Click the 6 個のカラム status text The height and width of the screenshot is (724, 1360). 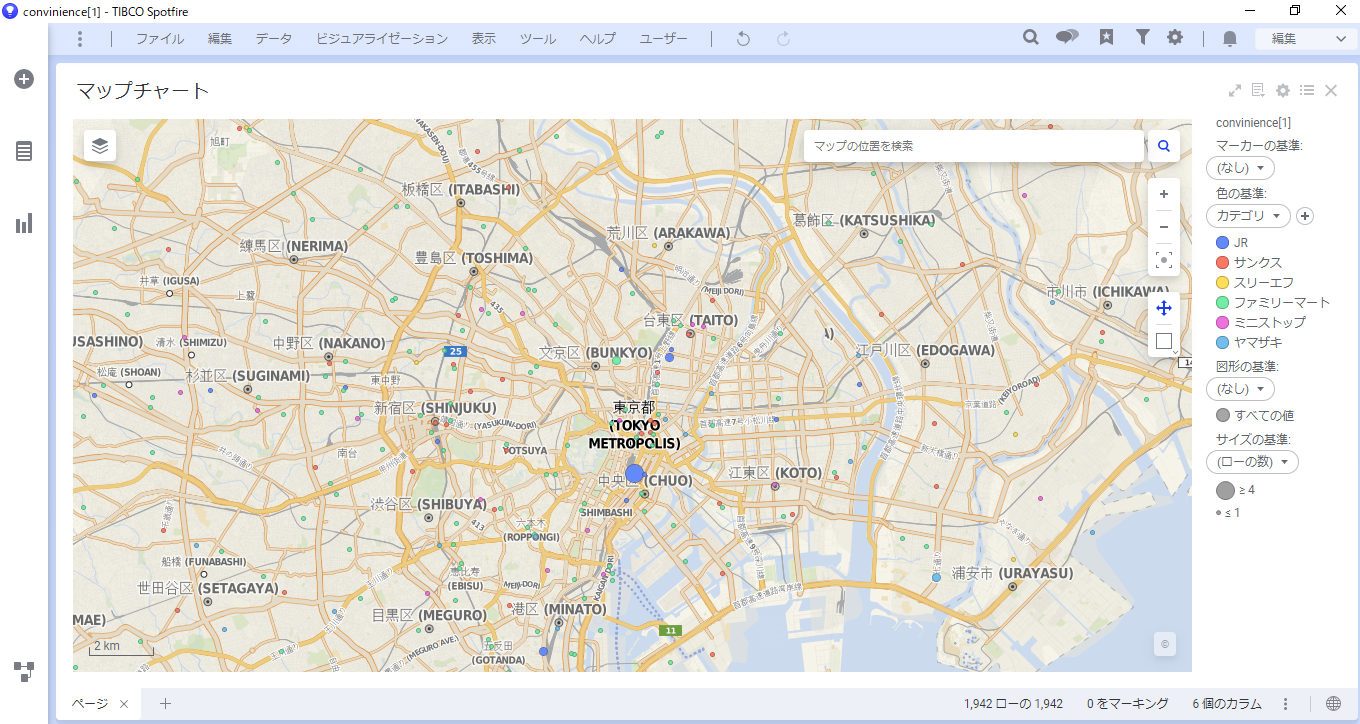[x=1226, y=704]
